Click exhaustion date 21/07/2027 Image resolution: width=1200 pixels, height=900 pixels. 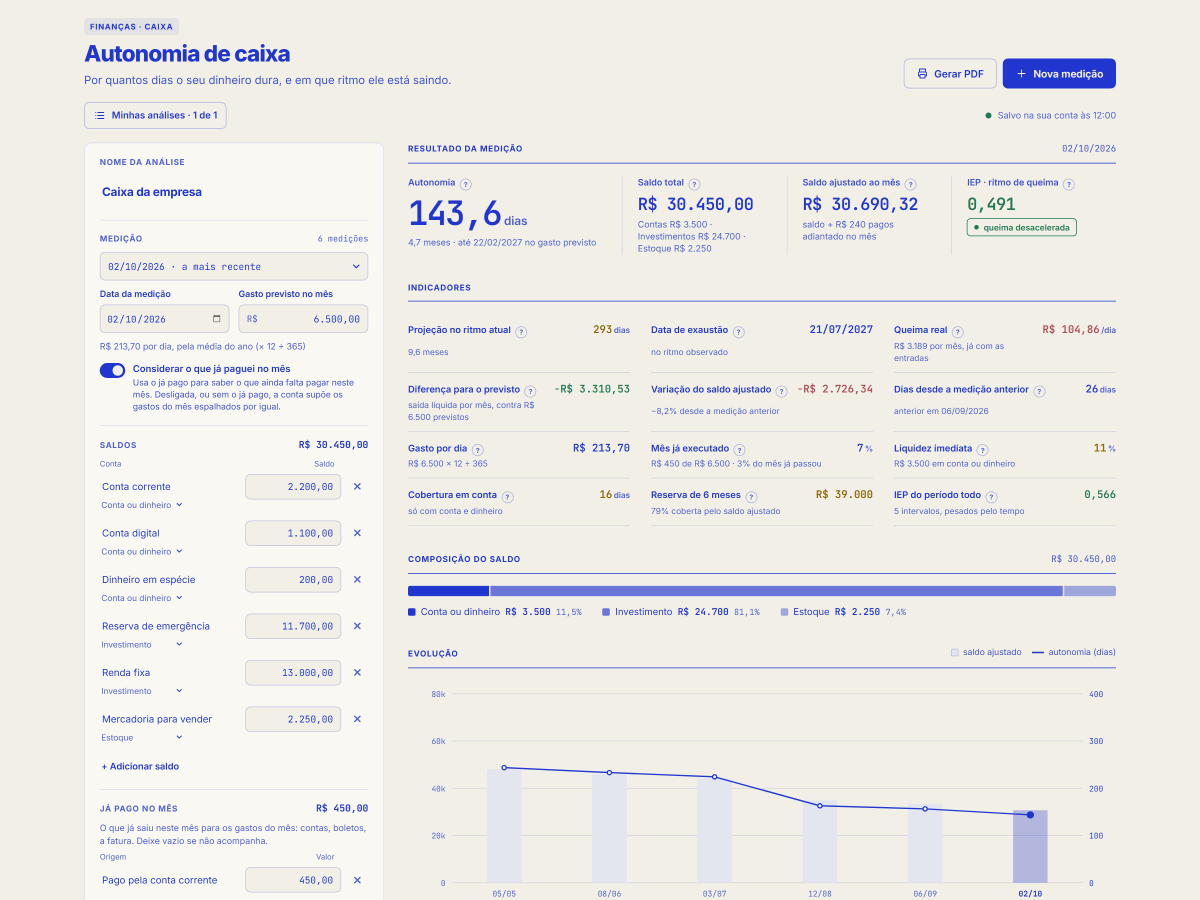pyautogui.click(x=841, y=329)
